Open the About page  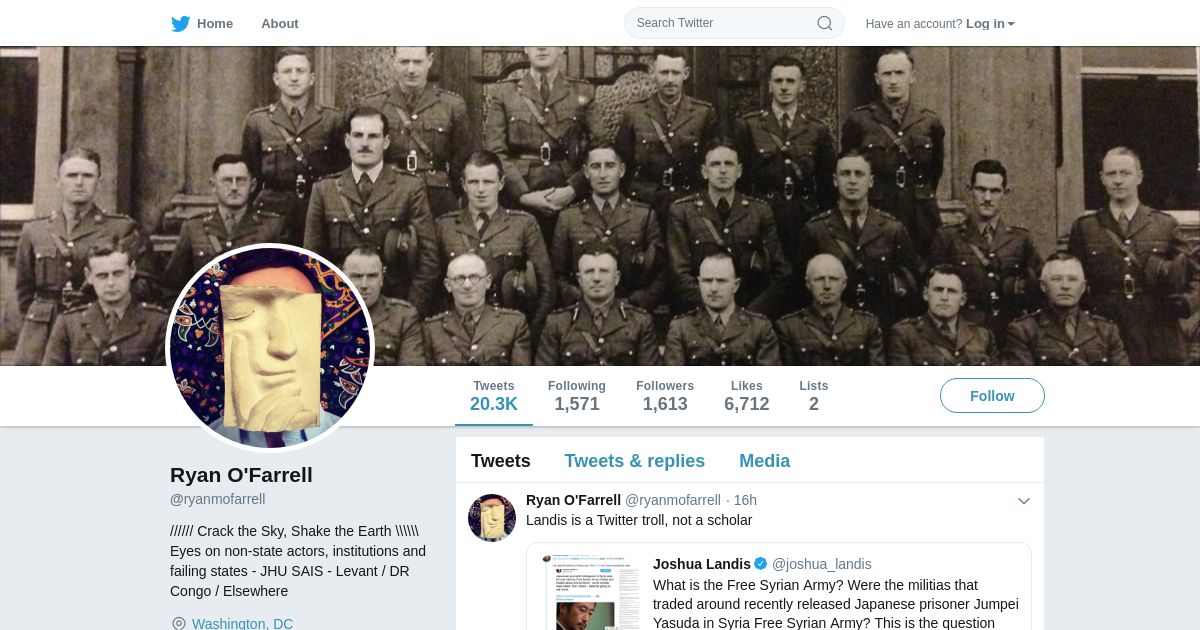(279, 23)
